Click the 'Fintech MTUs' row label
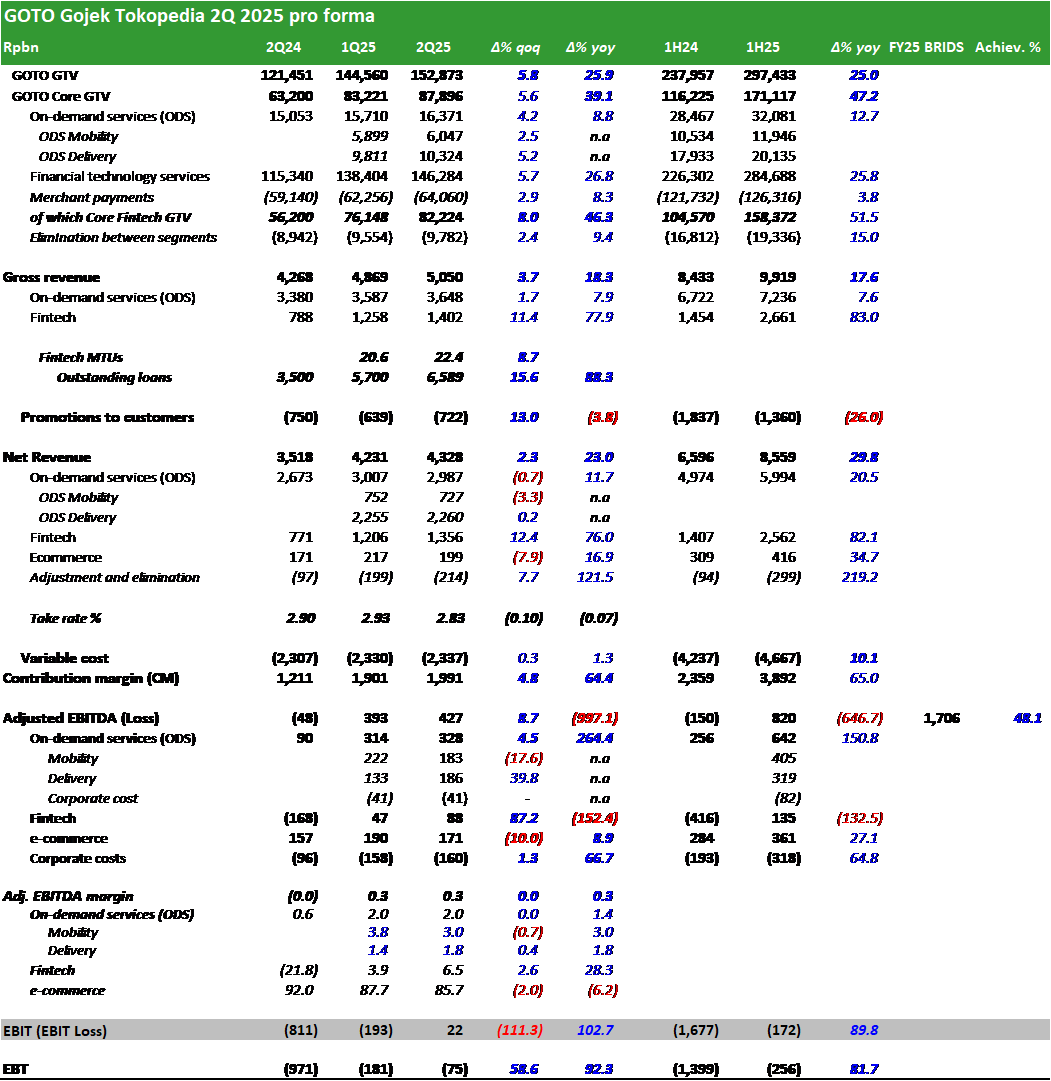Image resolution: width=1051 pixels, height=1081 pixels. (x=81, y=358)
